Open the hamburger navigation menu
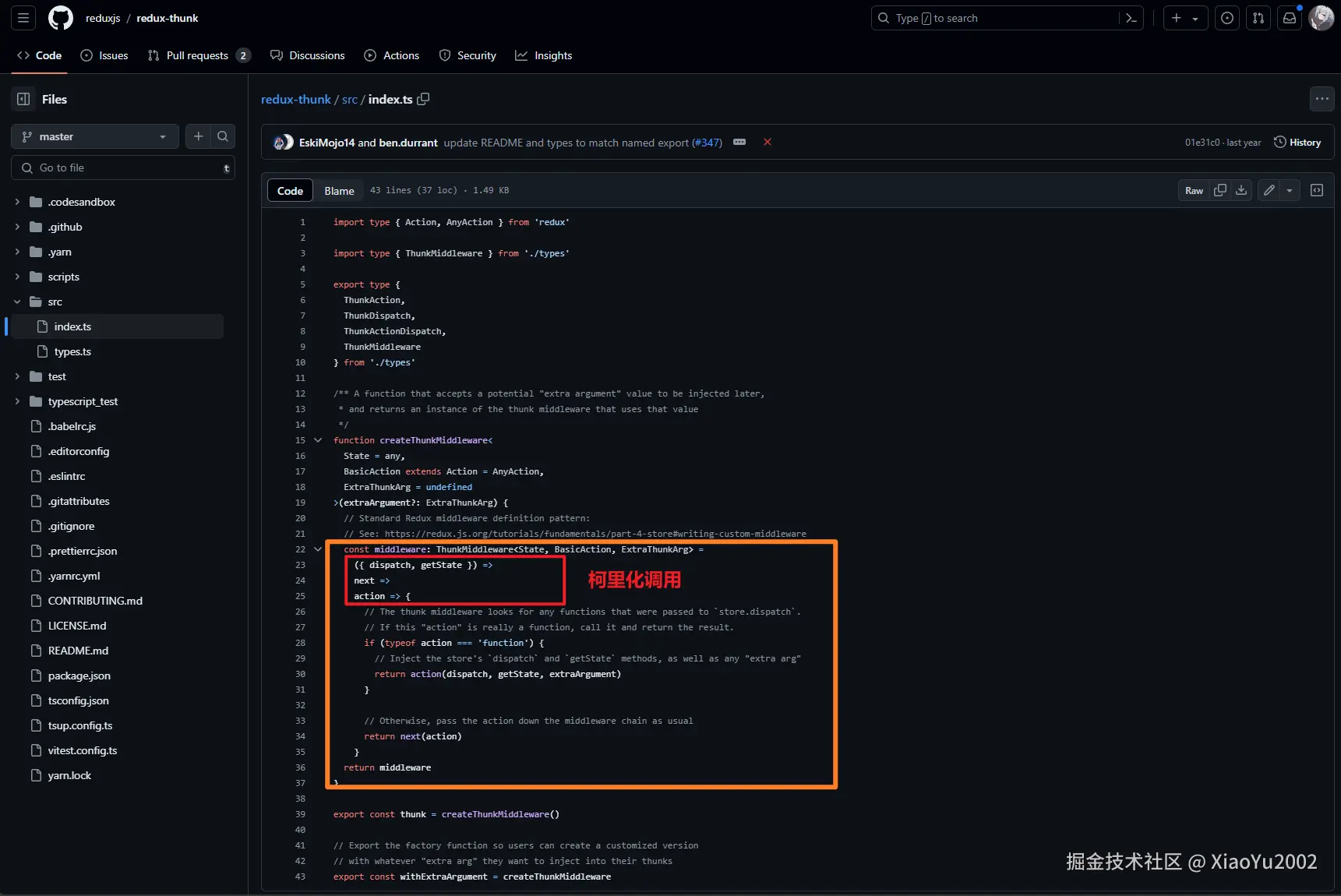Screen dimensions: 1341x896 tap(23, 18)
